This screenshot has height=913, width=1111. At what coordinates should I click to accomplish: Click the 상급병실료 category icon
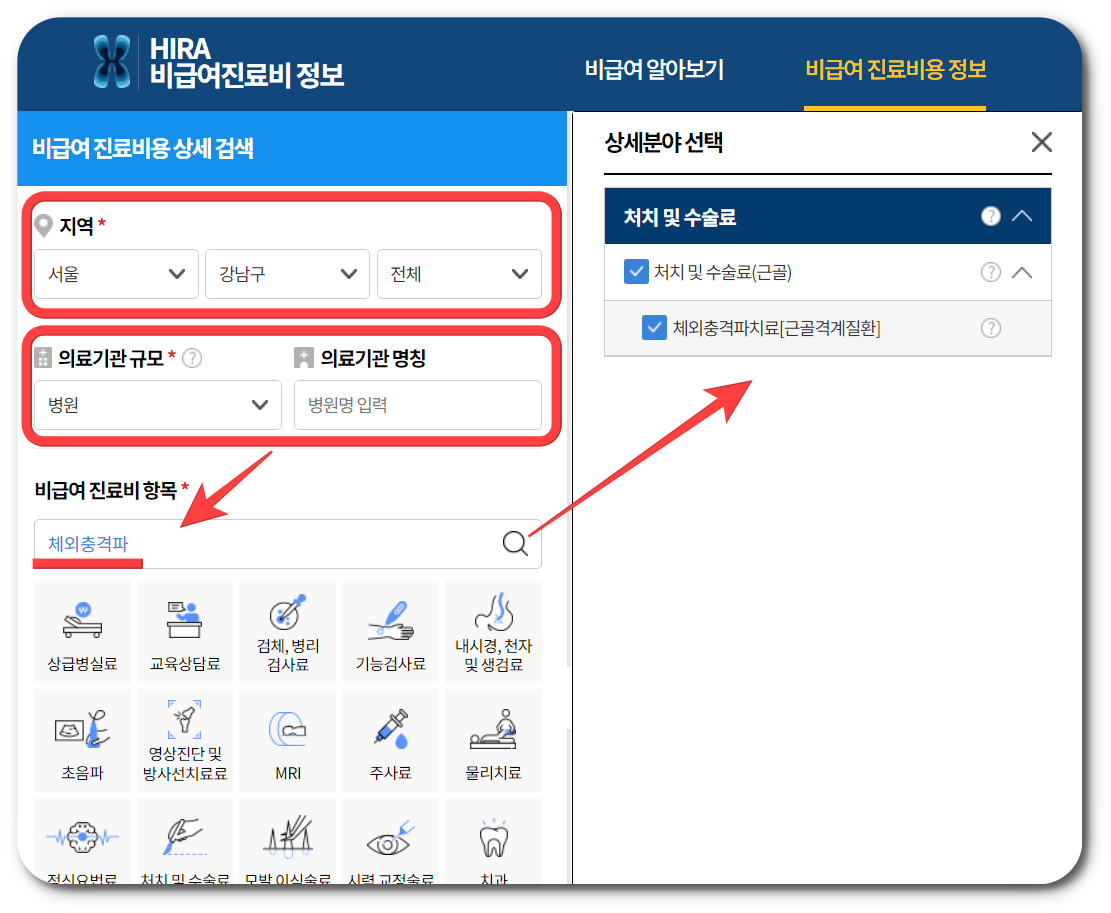pyautogui.click(x=82, y=632)
